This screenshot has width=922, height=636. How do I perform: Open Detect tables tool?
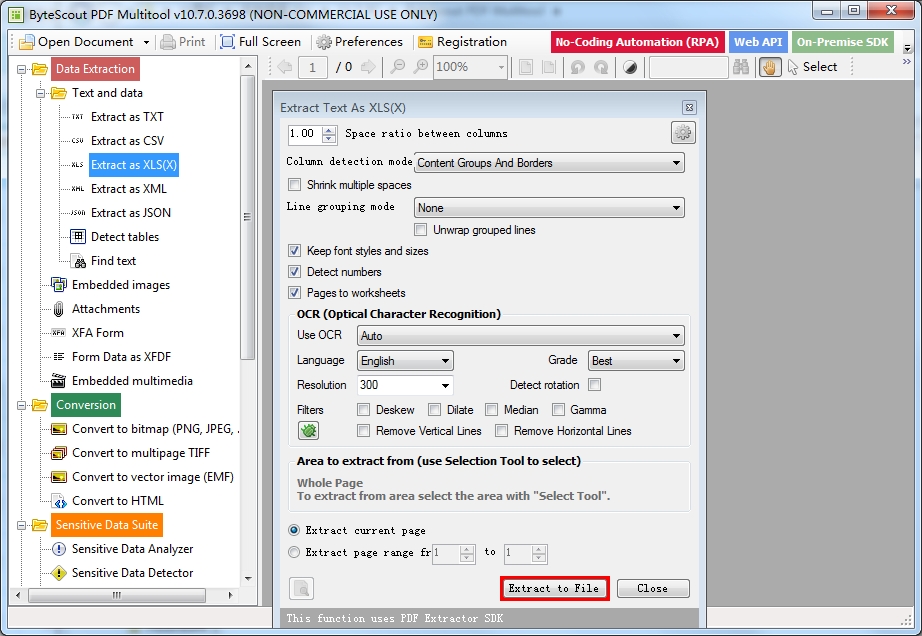point(125,237)
